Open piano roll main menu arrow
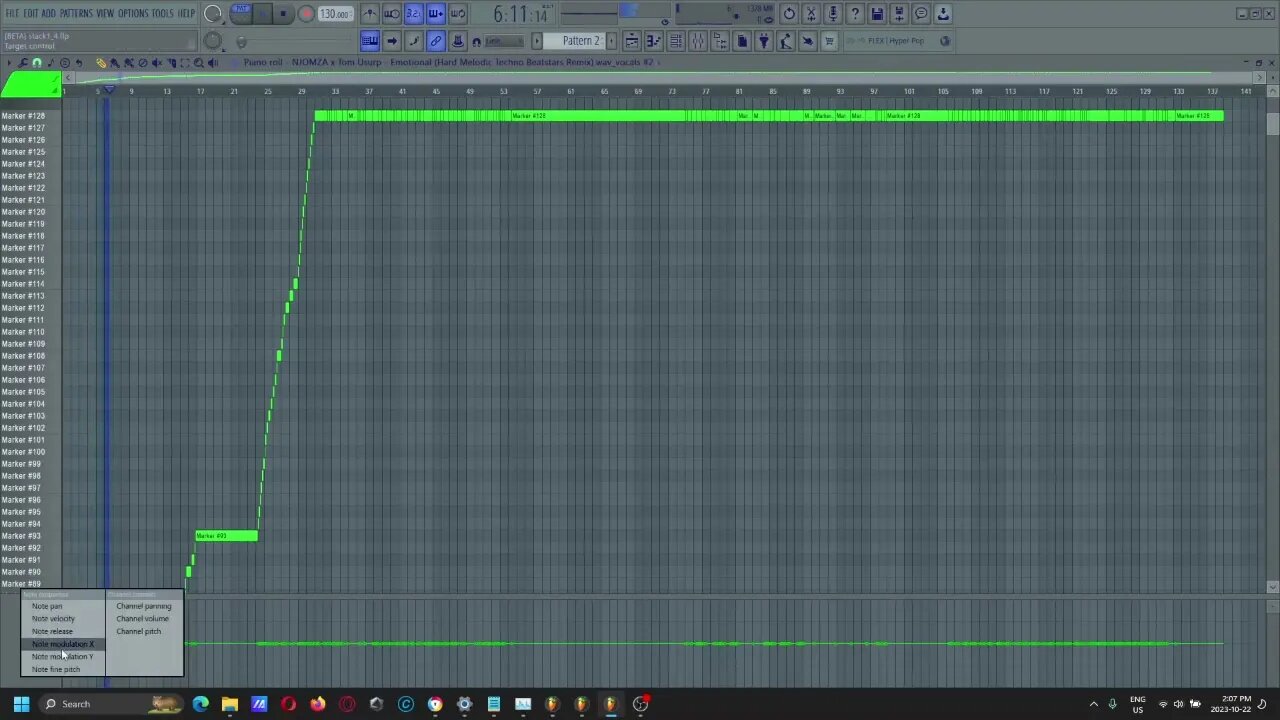The height and width of the screenshot is (720, 1280). (x=9, y=63)
